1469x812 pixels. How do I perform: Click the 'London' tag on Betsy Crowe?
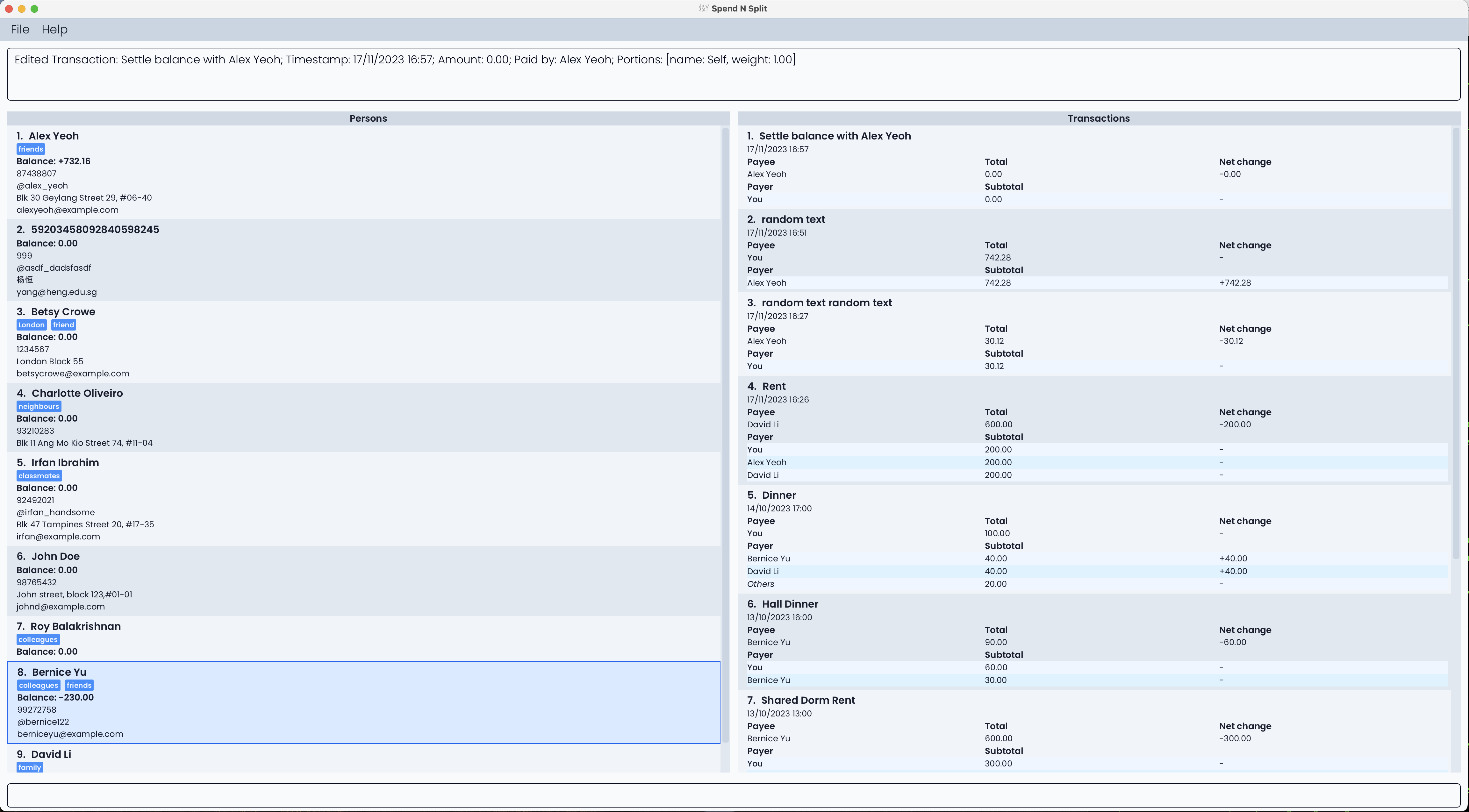tap(31, 325)
